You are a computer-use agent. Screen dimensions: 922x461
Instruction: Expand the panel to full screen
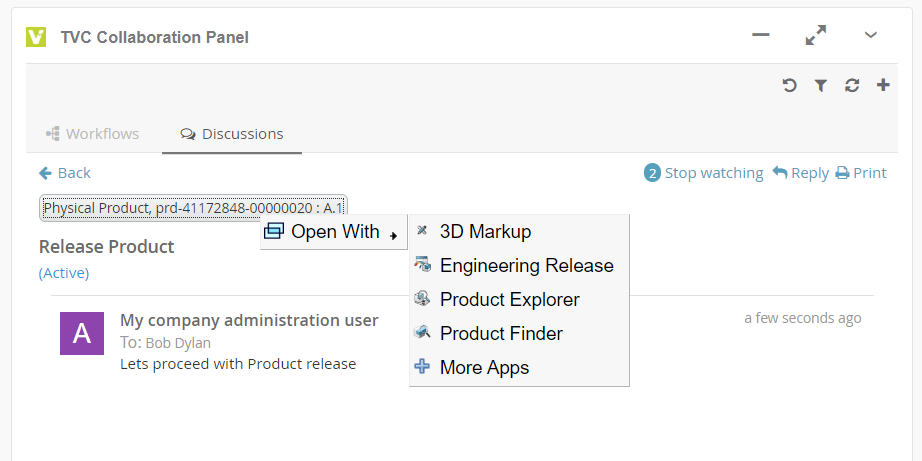[x=816, y=36]
